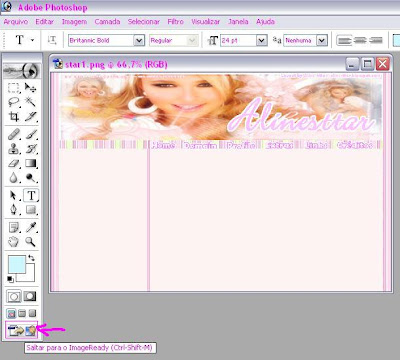Select the Rectangular Marquee tool

(x=13, y=88)
